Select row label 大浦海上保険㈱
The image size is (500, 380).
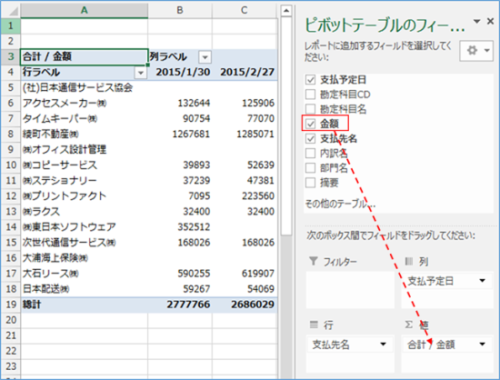point(84,258)
